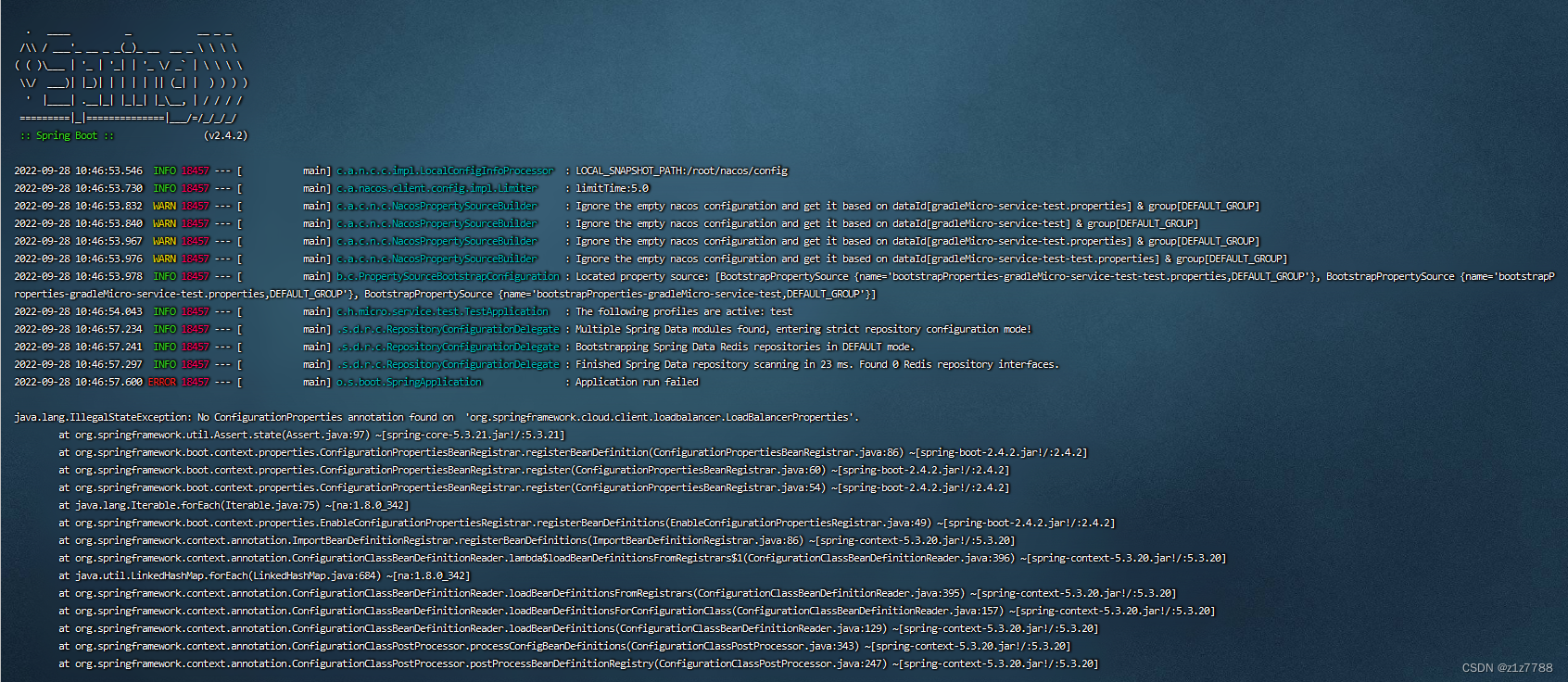Click the registerBeanDefinition(ConfigurationPropertiesBeanRegistrar.java:86) frame
The width and height of the screenshot is (1568, 682).
click(573, 452)
